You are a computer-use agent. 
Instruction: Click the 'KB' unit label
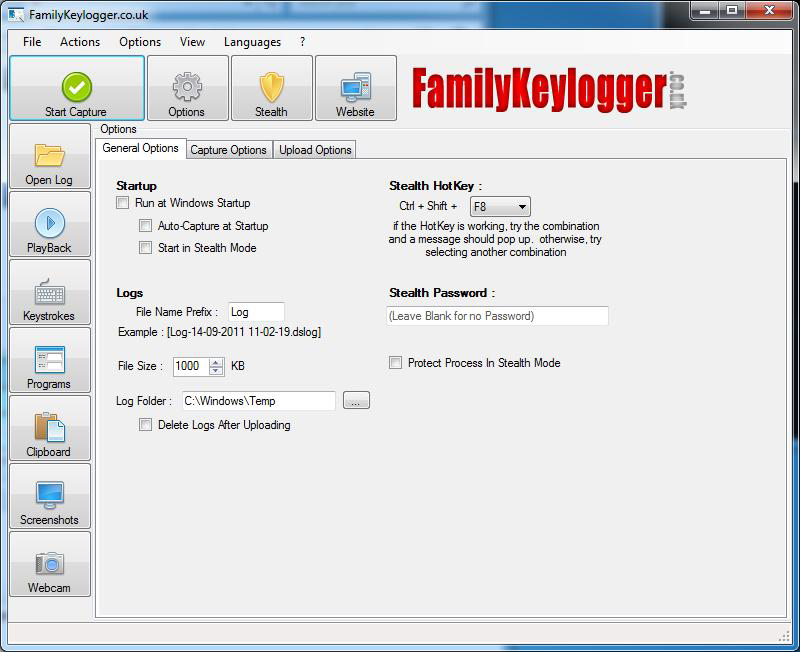(x=238, y=366)
